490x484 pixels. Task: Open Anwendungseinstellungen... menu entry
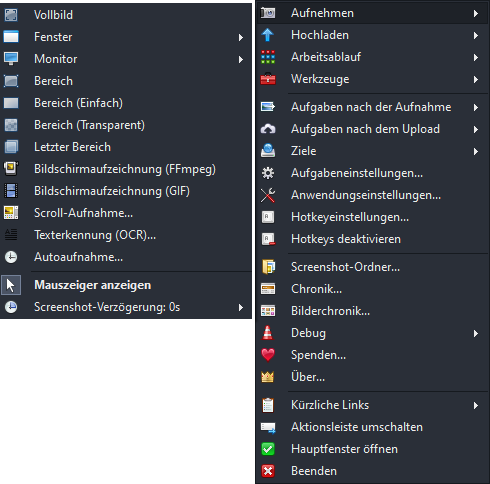(x=372, y=195)
